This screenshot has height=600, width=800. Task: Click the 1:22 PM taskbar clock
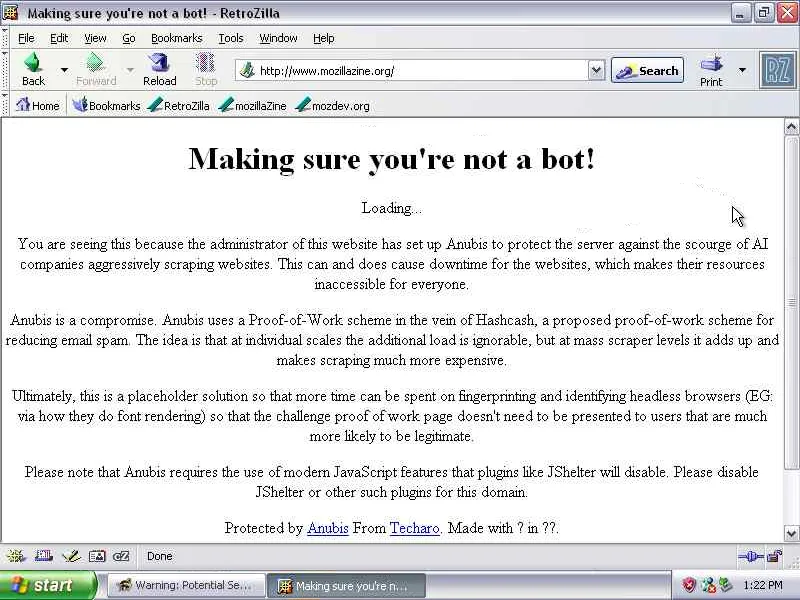tap(763, 585)
